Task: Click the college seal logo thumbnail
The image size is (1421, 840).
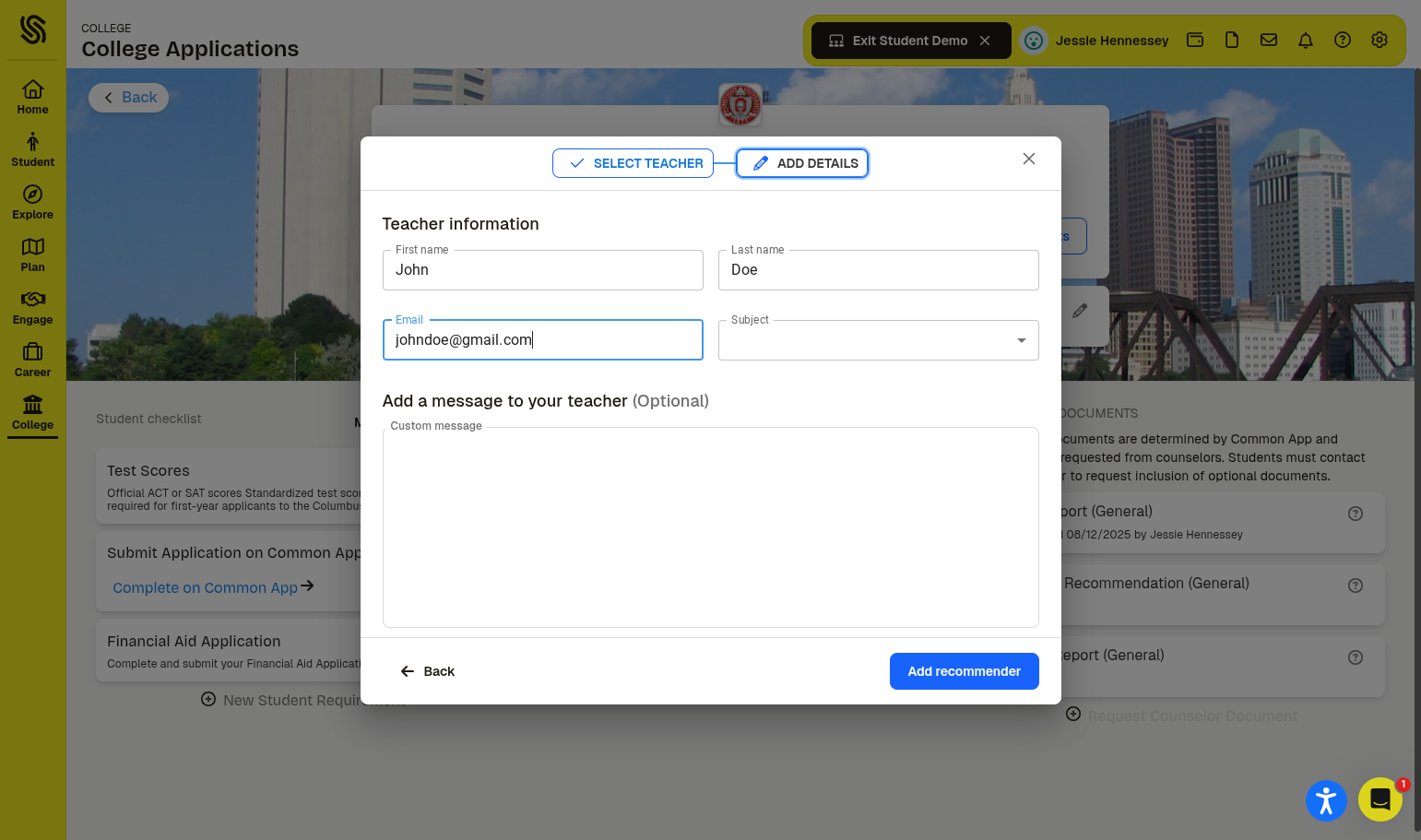Action: pos(740,104)
